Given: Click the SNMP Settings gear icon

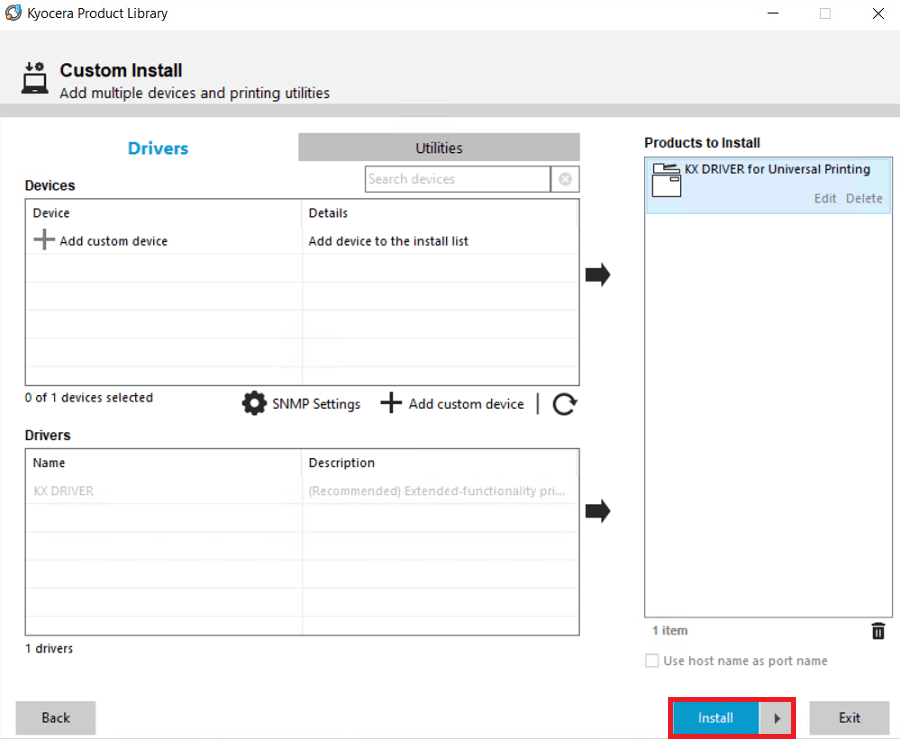Looking at the screenshot, I should [x=254, y=403].
